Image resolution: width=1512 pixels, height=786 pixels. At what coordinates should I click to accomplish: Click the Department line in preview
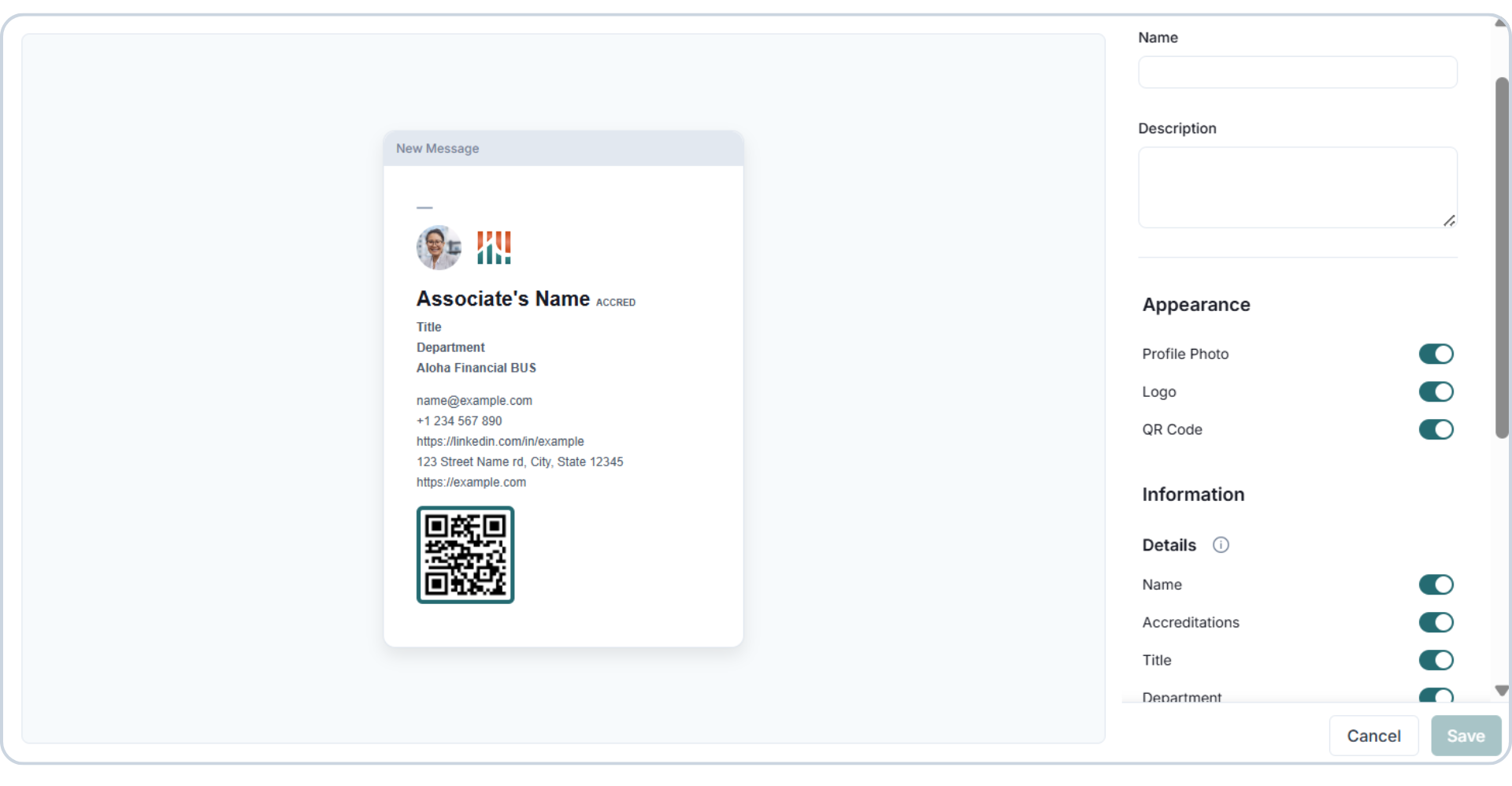point(450,347)
